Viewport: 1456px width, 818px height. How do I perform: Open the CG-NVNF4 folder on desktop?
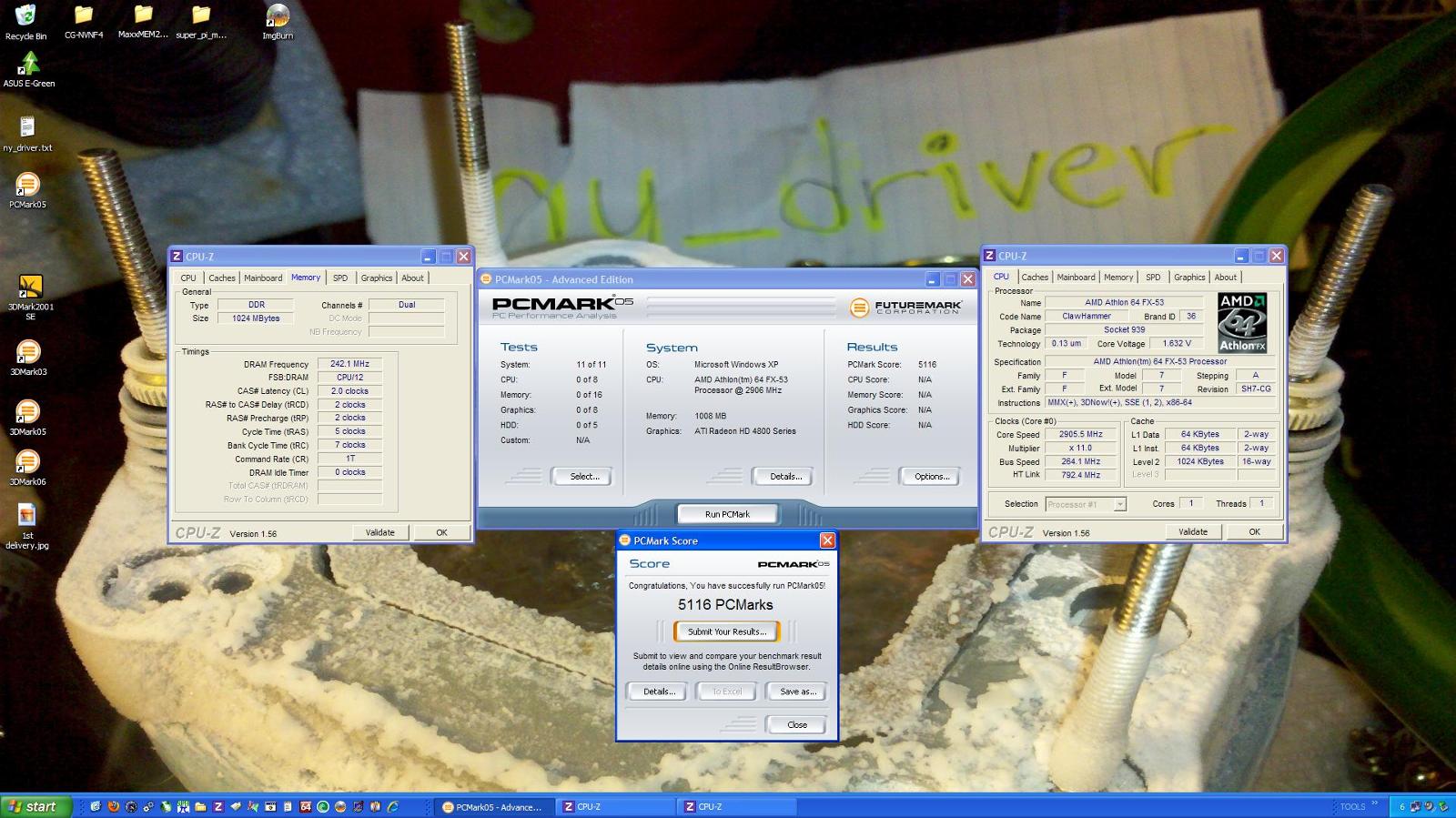point(84,23)
